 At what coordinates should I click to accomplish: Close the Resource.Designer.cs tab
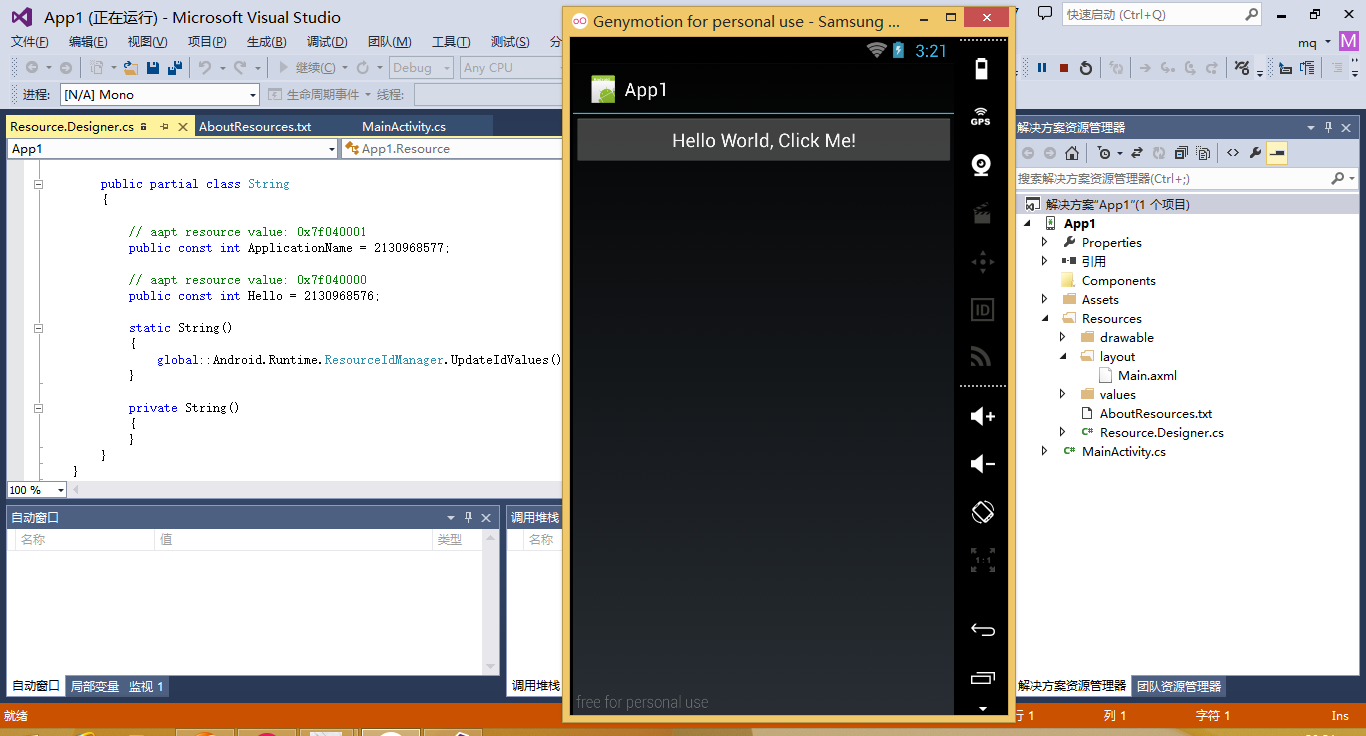tap(183, 127)
